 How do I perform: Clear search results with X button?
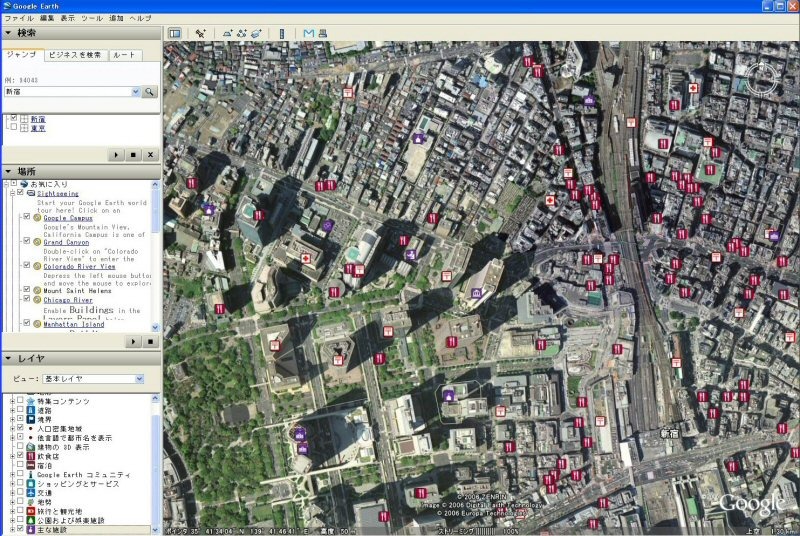point(151,155)
